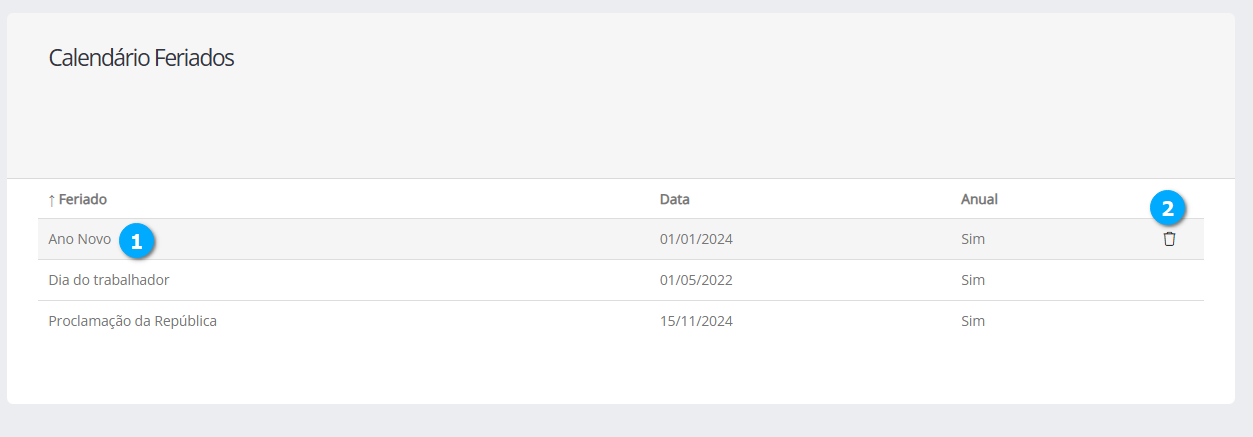Click the blank area below the holidays table

[620, 370]
